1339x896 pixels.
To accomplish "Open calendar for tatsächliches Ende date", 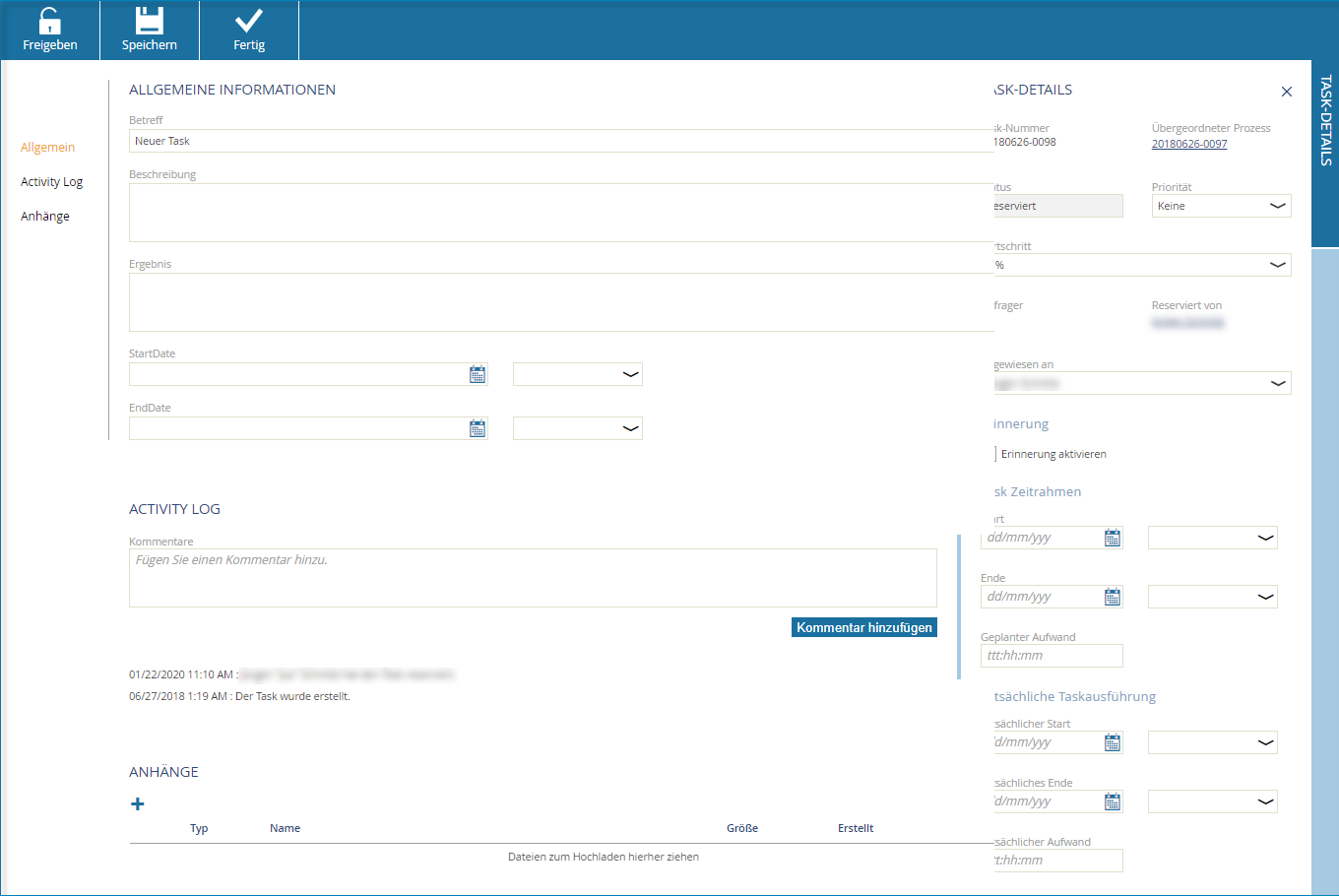I will (1113, 801).
